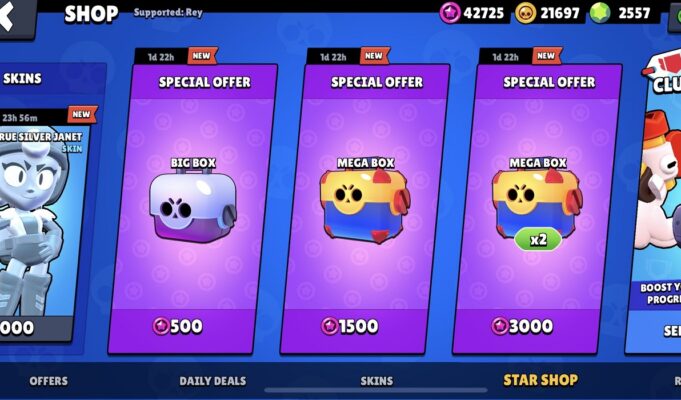Buy two Mega Boxes for 3000

523,326
